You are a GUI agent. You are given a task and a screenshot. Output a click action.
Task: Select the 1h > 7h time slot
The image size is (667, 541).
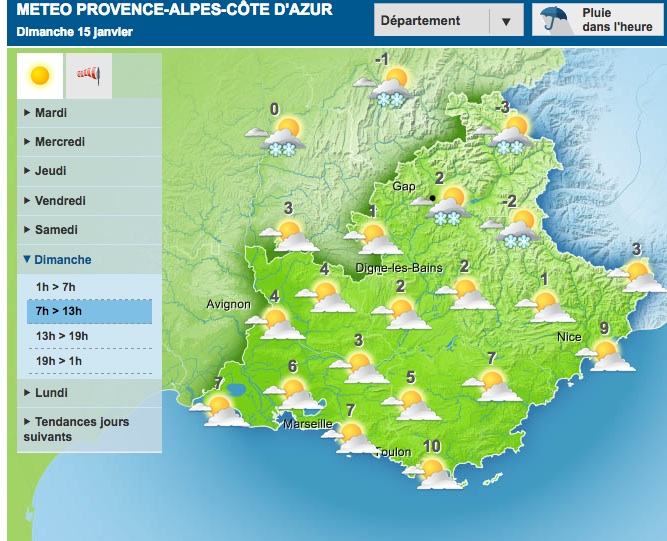(89, 287)
